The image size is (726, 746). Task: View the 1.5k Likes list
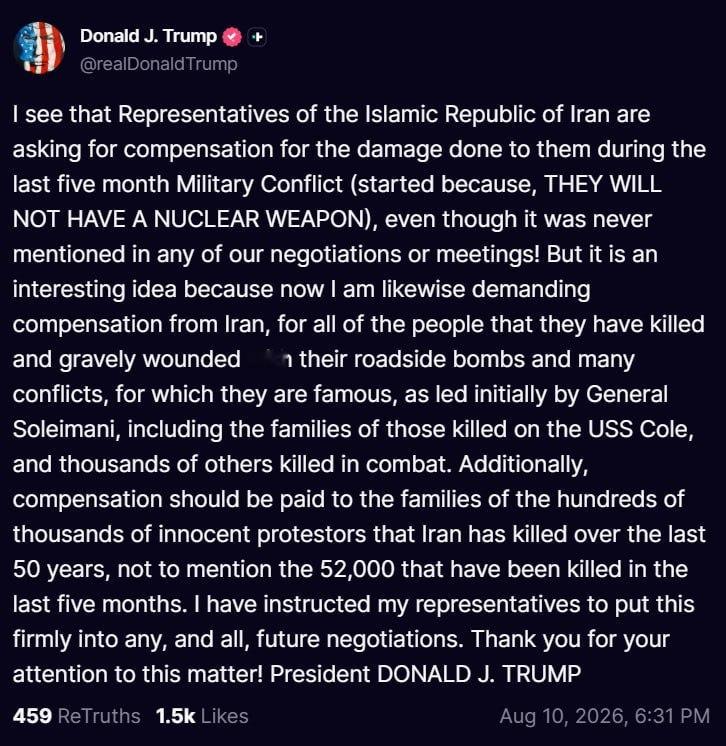click(x=202, y=716)
